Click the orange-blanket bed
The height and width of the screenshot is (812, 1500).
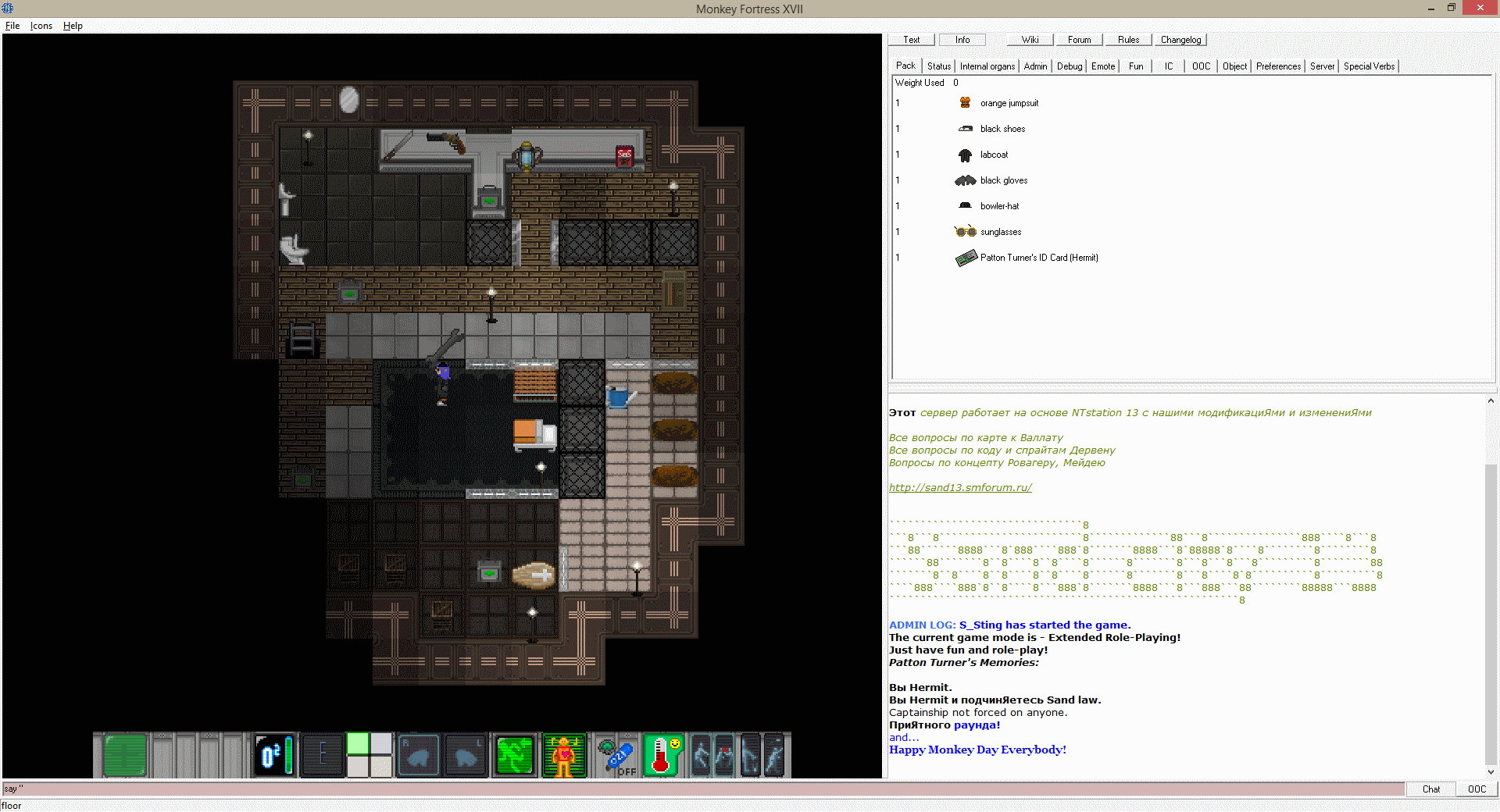click(x=534, y=435)
